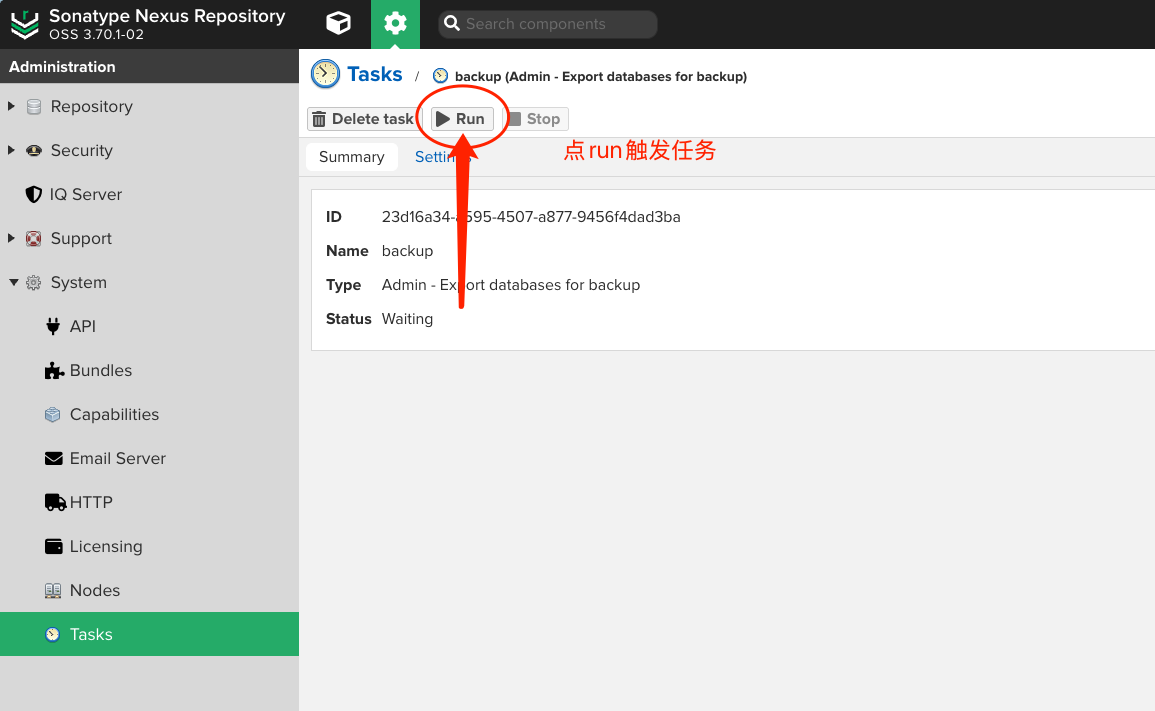The image size is (1155, 711).
Task: Switch to the Summary tab
Action: click(351, 157)
